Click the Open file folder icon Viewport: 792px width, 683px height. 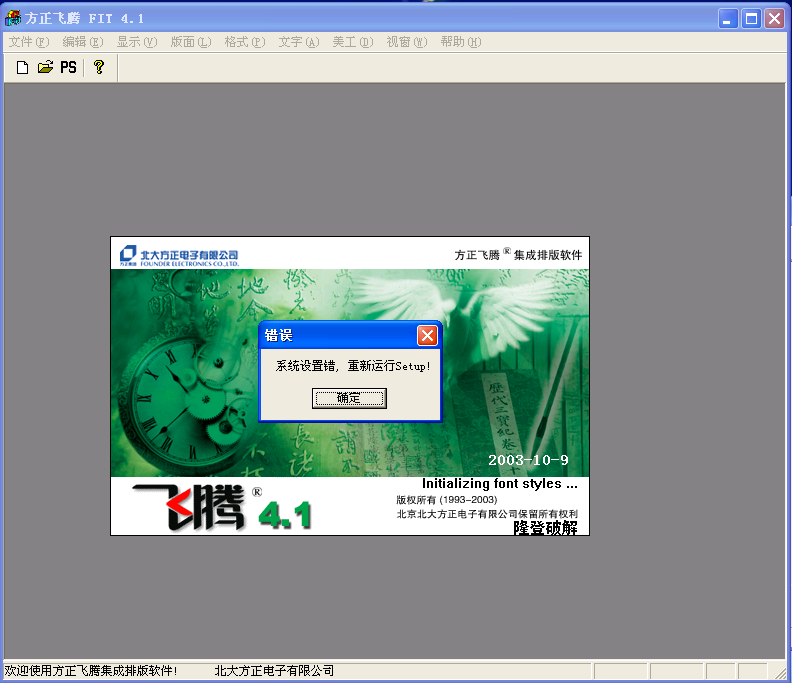[x=45, y=67]
